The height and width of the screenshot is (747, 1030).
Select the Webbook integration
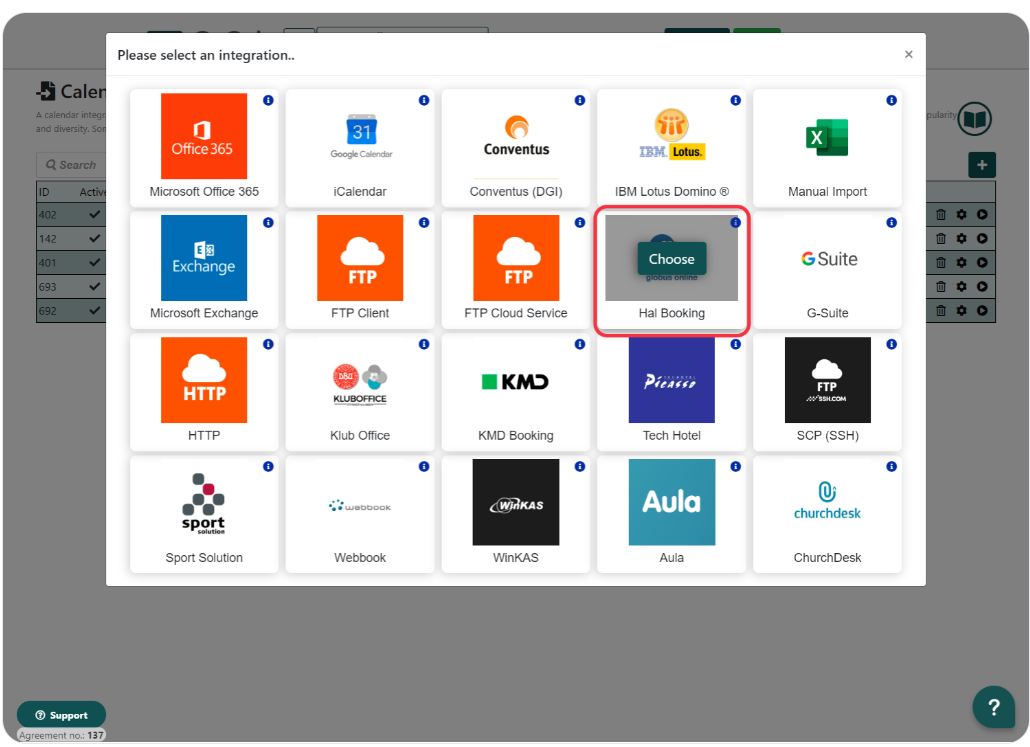pyautogui.click(x=360, y=514)
